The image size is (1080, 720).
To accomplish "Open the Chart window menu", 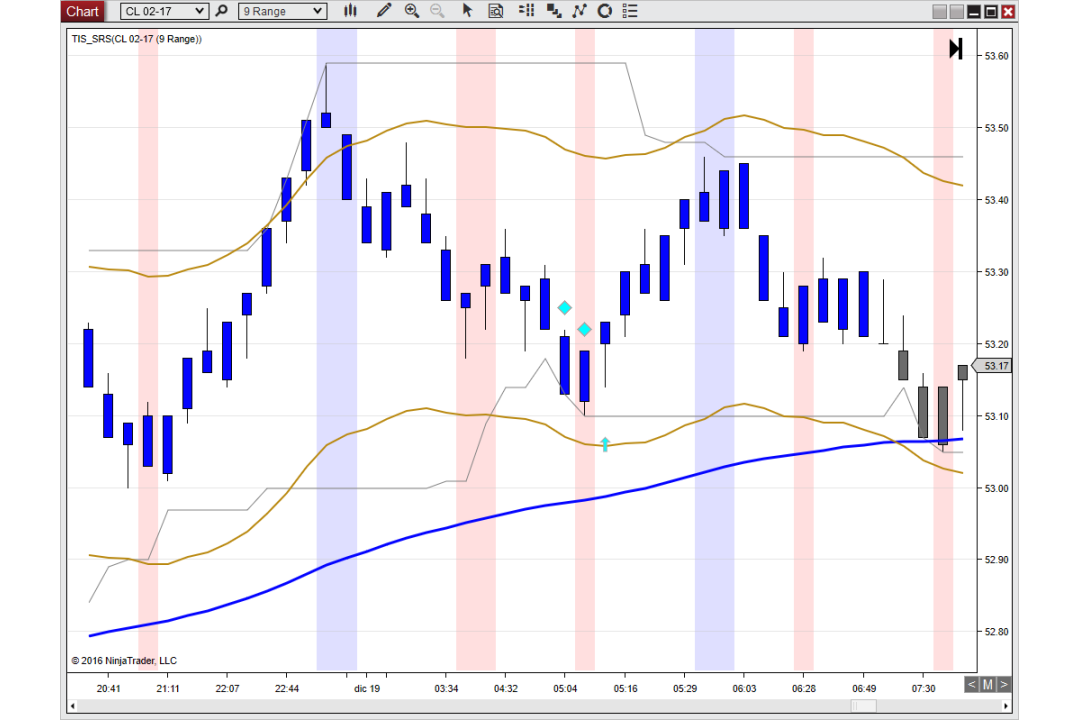I will 82,11.
